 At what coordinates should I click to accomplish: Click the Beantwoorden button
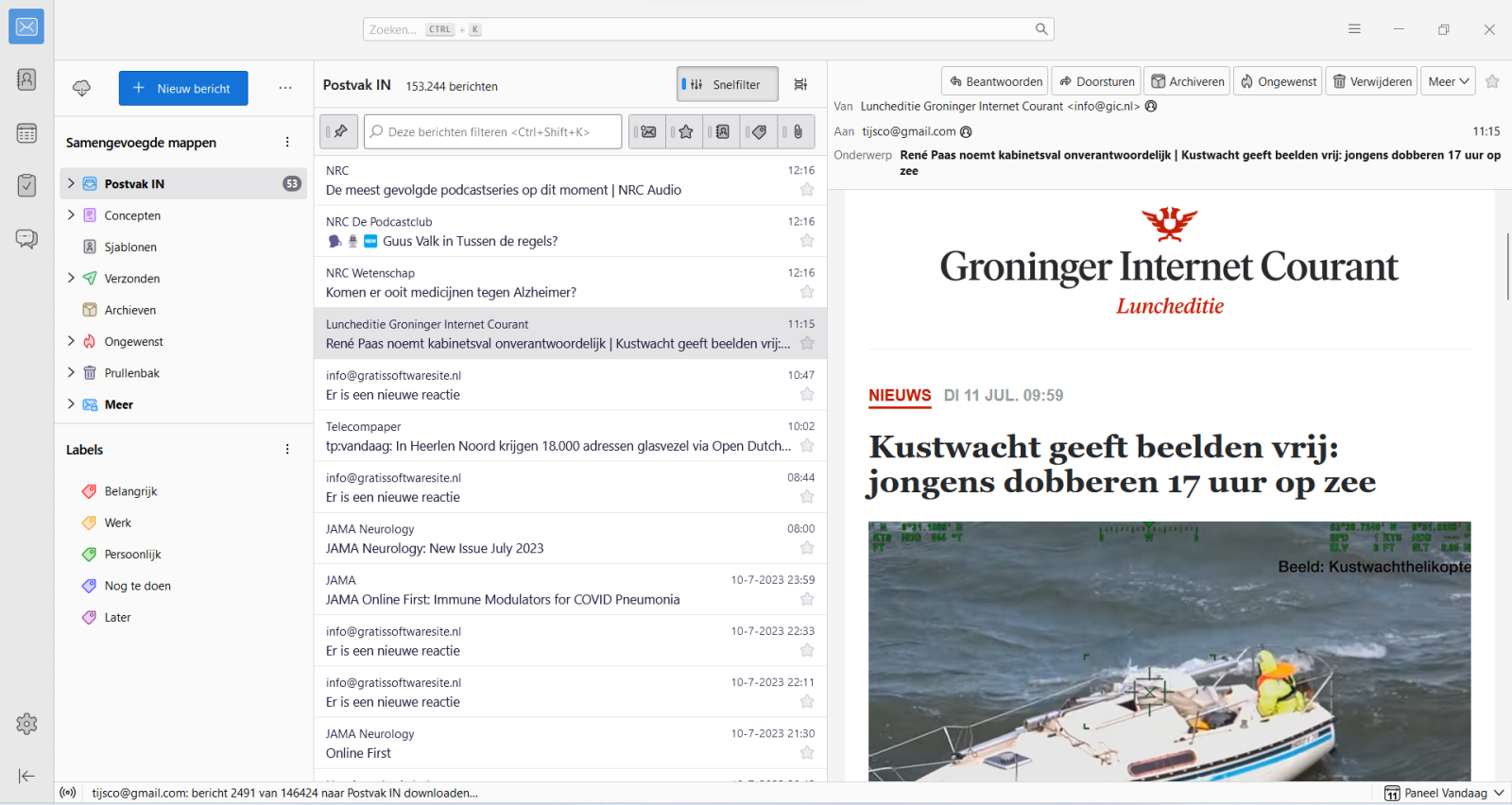click(995, 82)
